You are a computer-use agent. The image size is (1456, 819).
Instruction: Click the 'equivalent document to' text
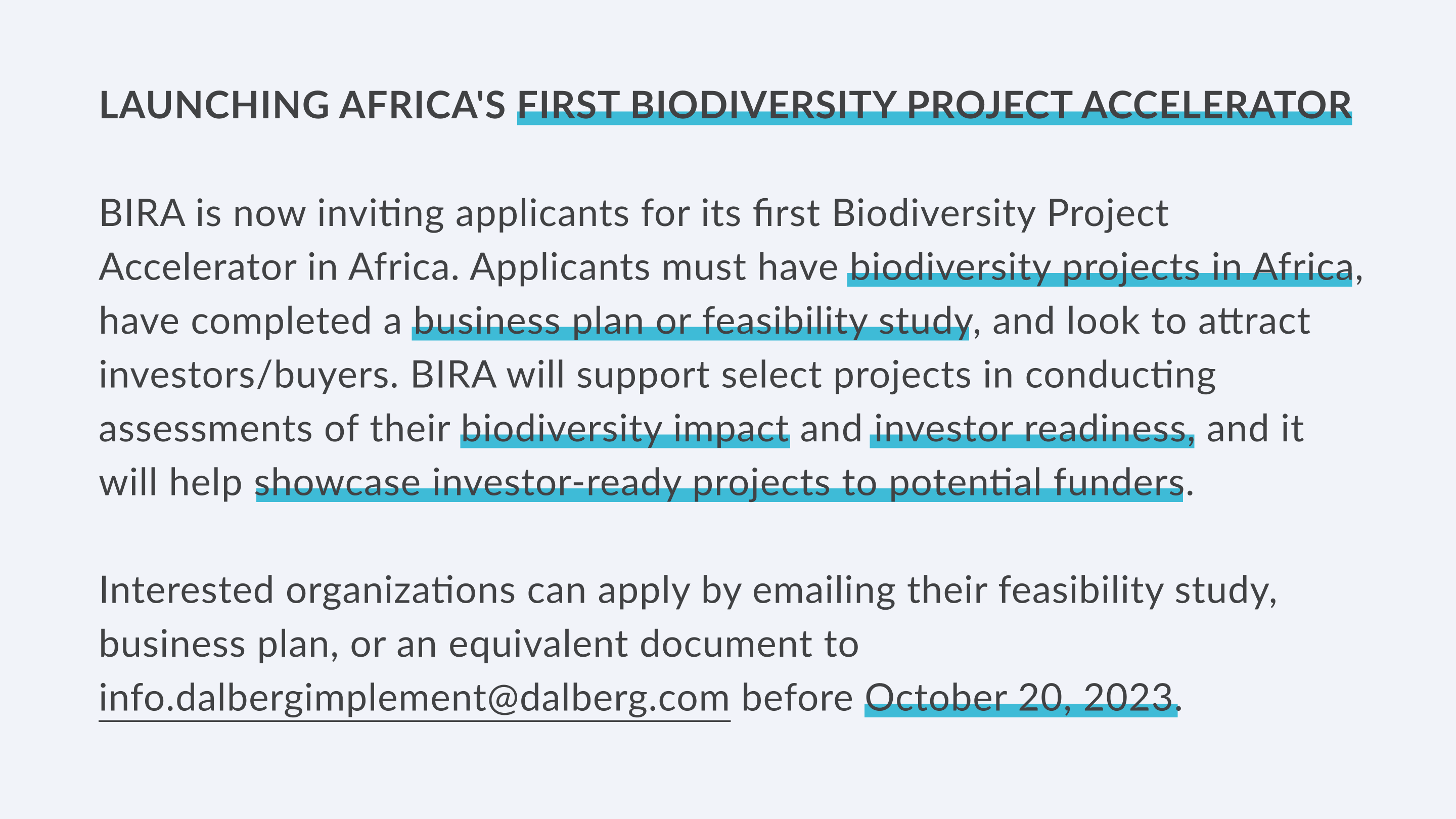coord(653,645)
